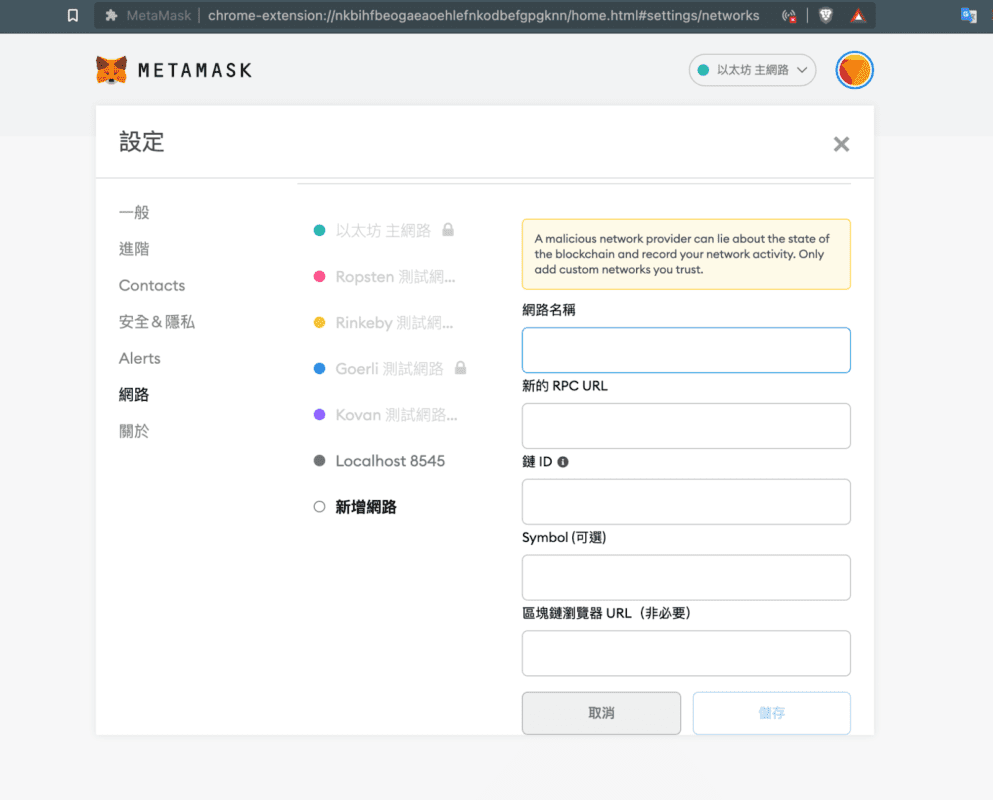Select the Localhost 8545 network
This screenshot has width=993, height=800.
(388, 460)
